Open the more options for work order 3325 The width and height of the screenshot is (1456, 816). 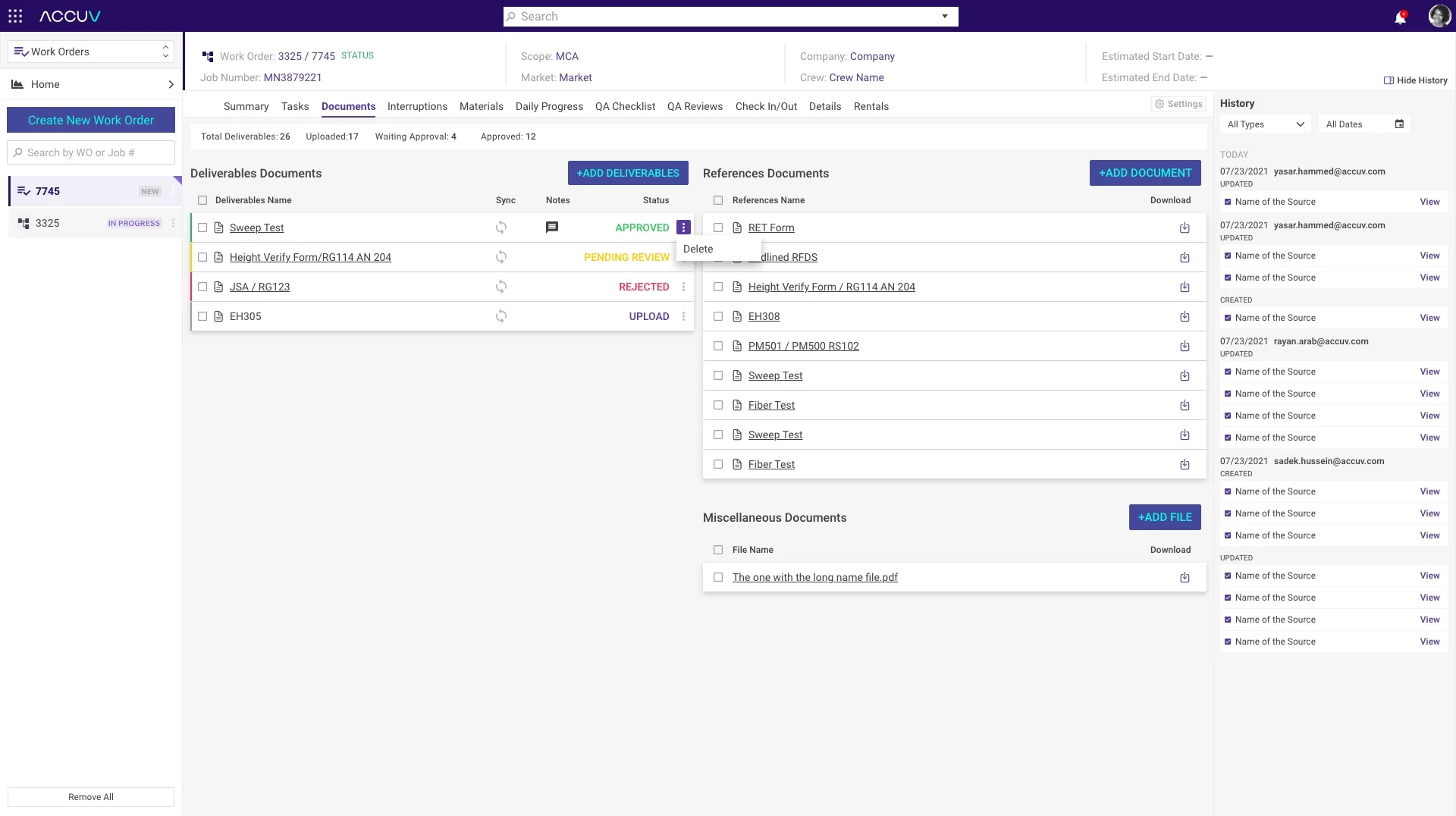pos(173,223)
